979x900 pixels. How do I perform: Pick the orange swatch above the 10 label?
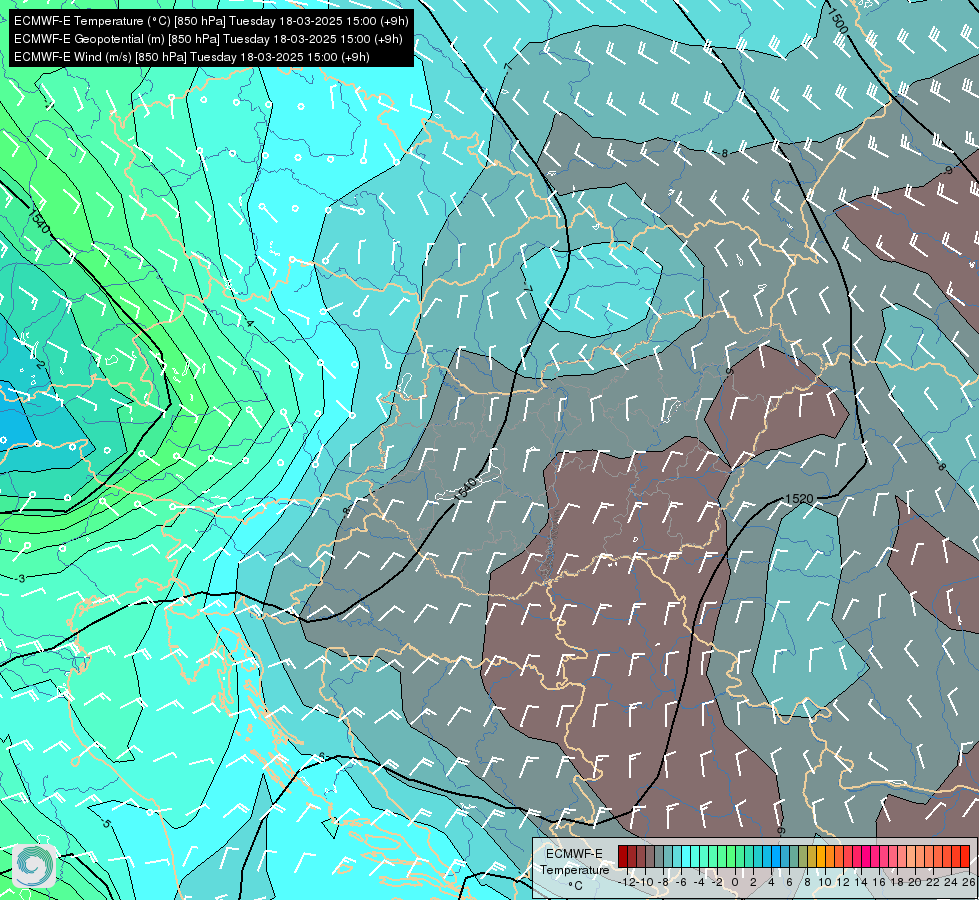(821, 856)
